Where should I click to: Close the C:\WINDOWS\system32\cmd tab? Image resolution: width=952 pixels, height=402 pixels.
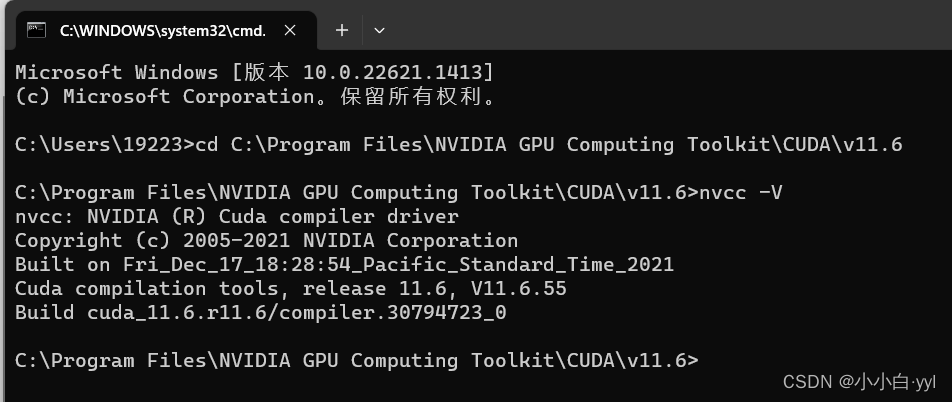point(290,30)
